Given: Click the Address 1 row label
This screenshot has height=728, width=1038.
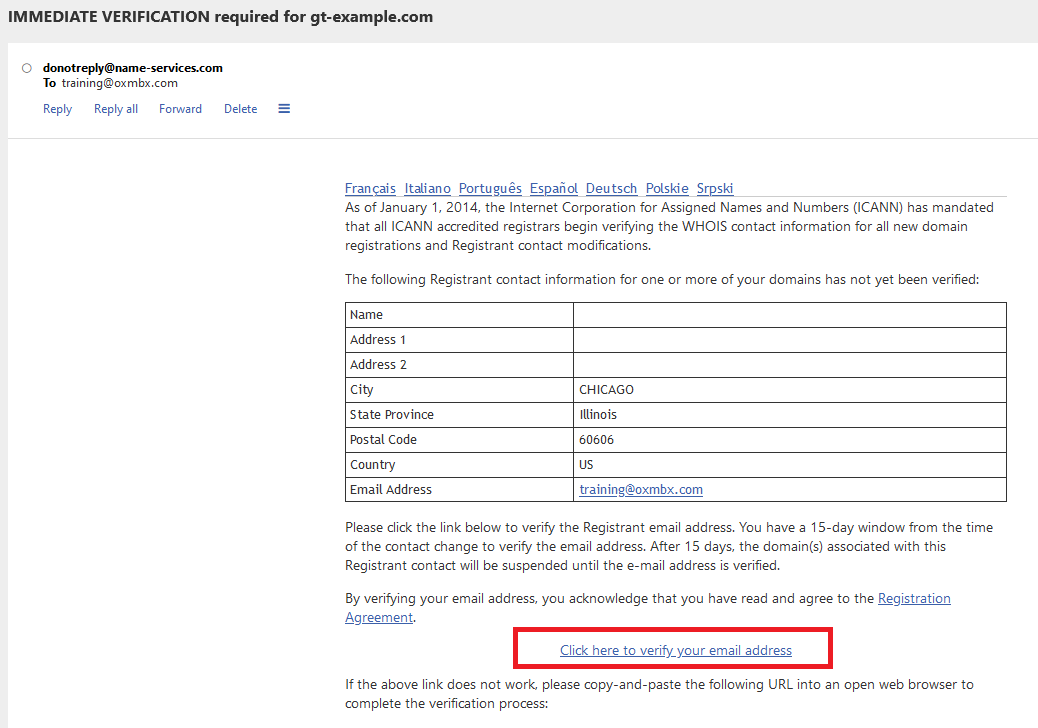Looking at the screenshot, I should [x=377, y=340].
